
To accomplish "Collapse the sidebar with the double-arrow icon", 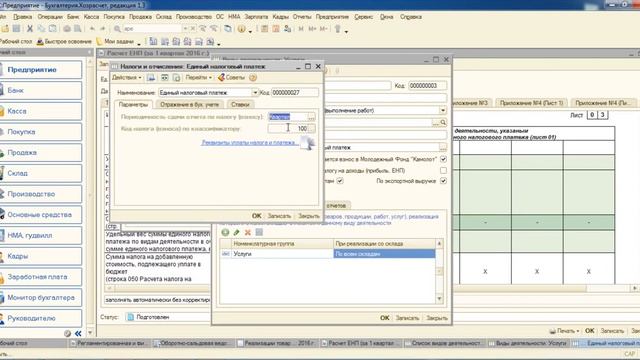I will point(78,333).
